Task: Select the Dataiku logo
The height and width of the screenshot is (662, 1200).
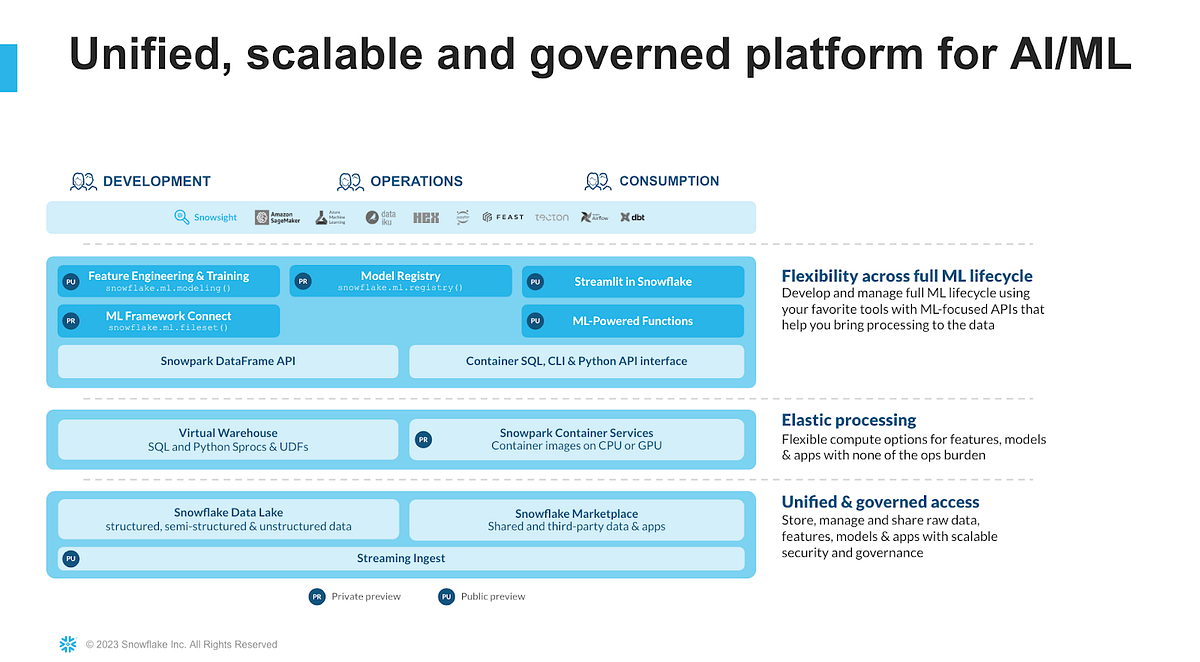Action: (x=380, y=217)
